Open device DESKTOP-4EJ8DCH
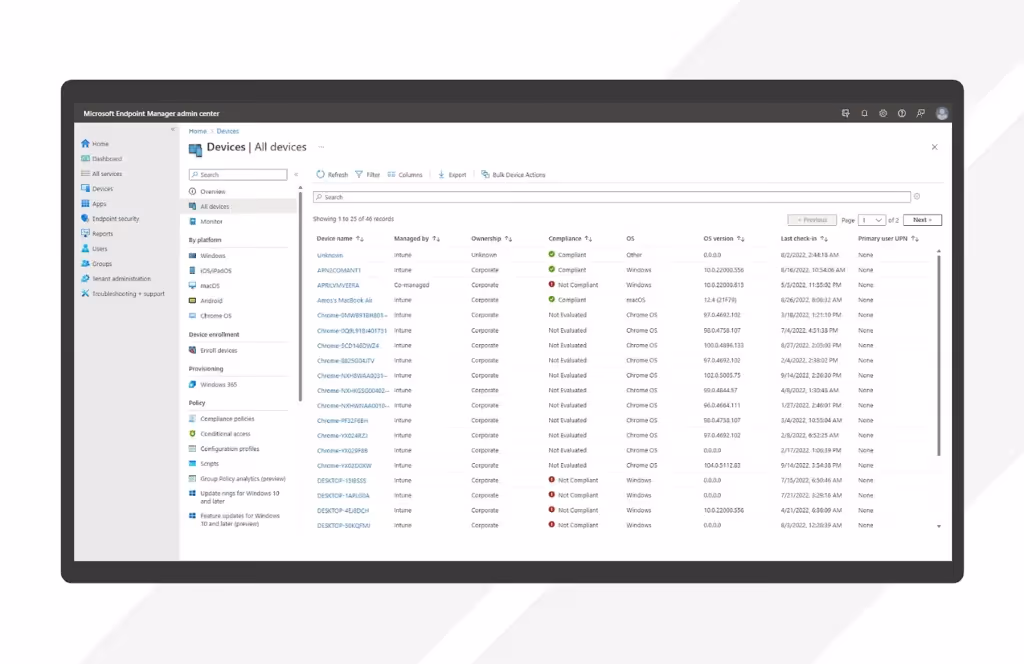 coord(343,511)
